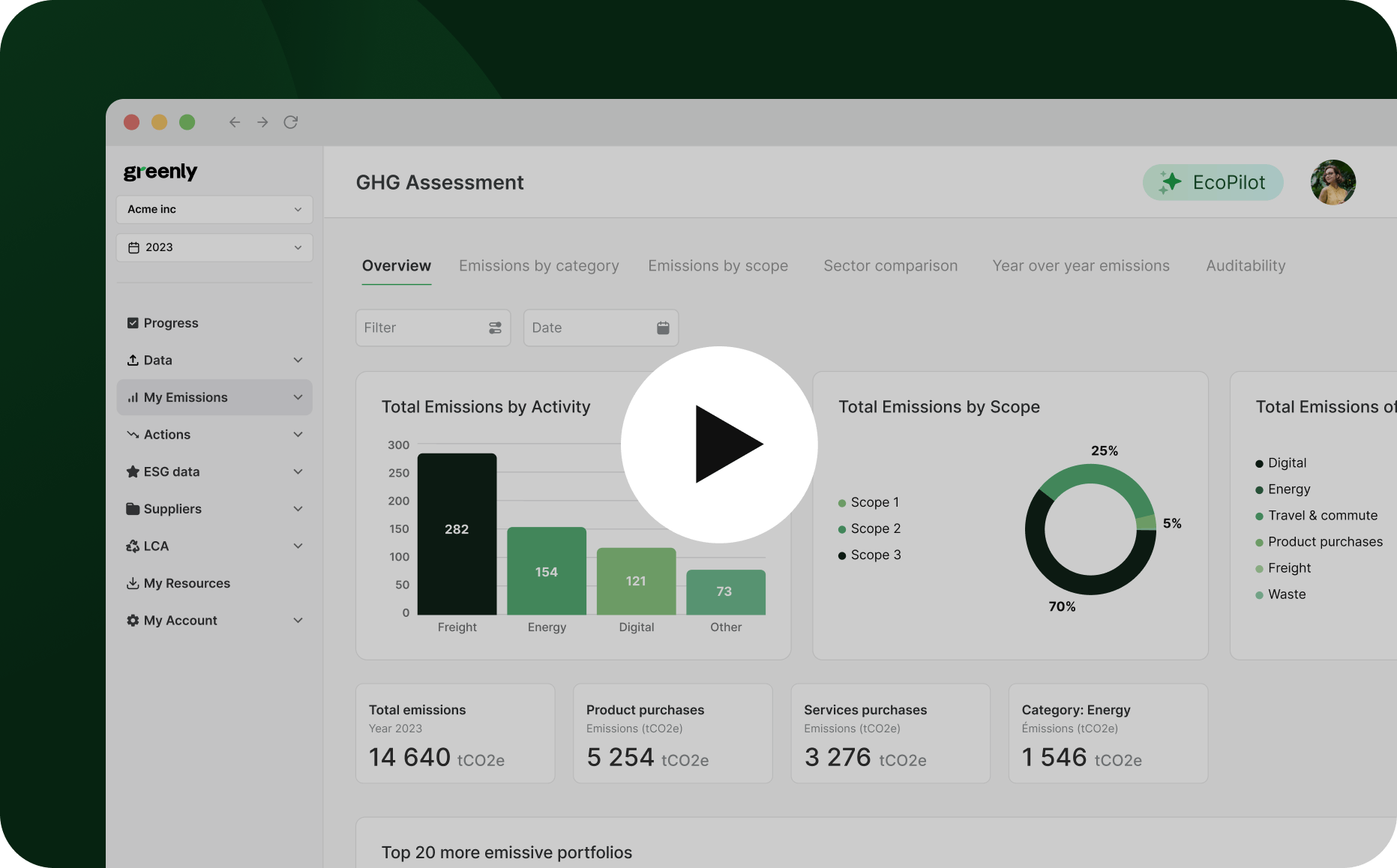Viewport: 1397px width, 868px height.
Task: Click the browser back arrow
Action: click(x=235, y=122)
